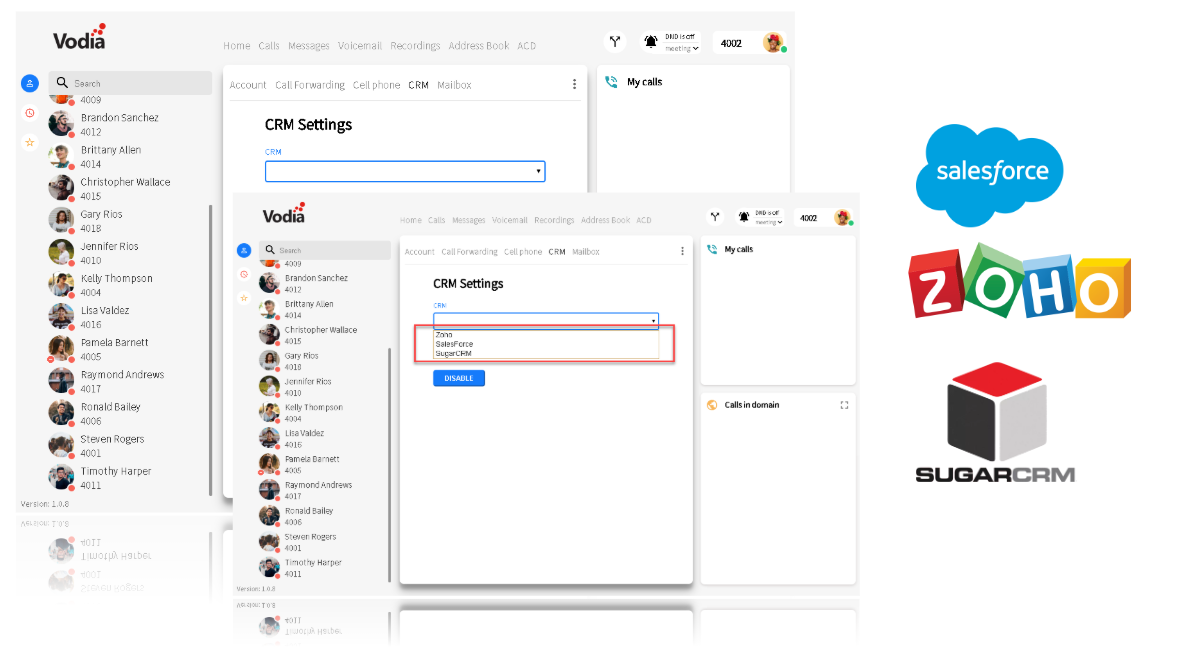Open the CRM dropdown in back window
This screenshot has width=1189, height=652.
(405, 171)
